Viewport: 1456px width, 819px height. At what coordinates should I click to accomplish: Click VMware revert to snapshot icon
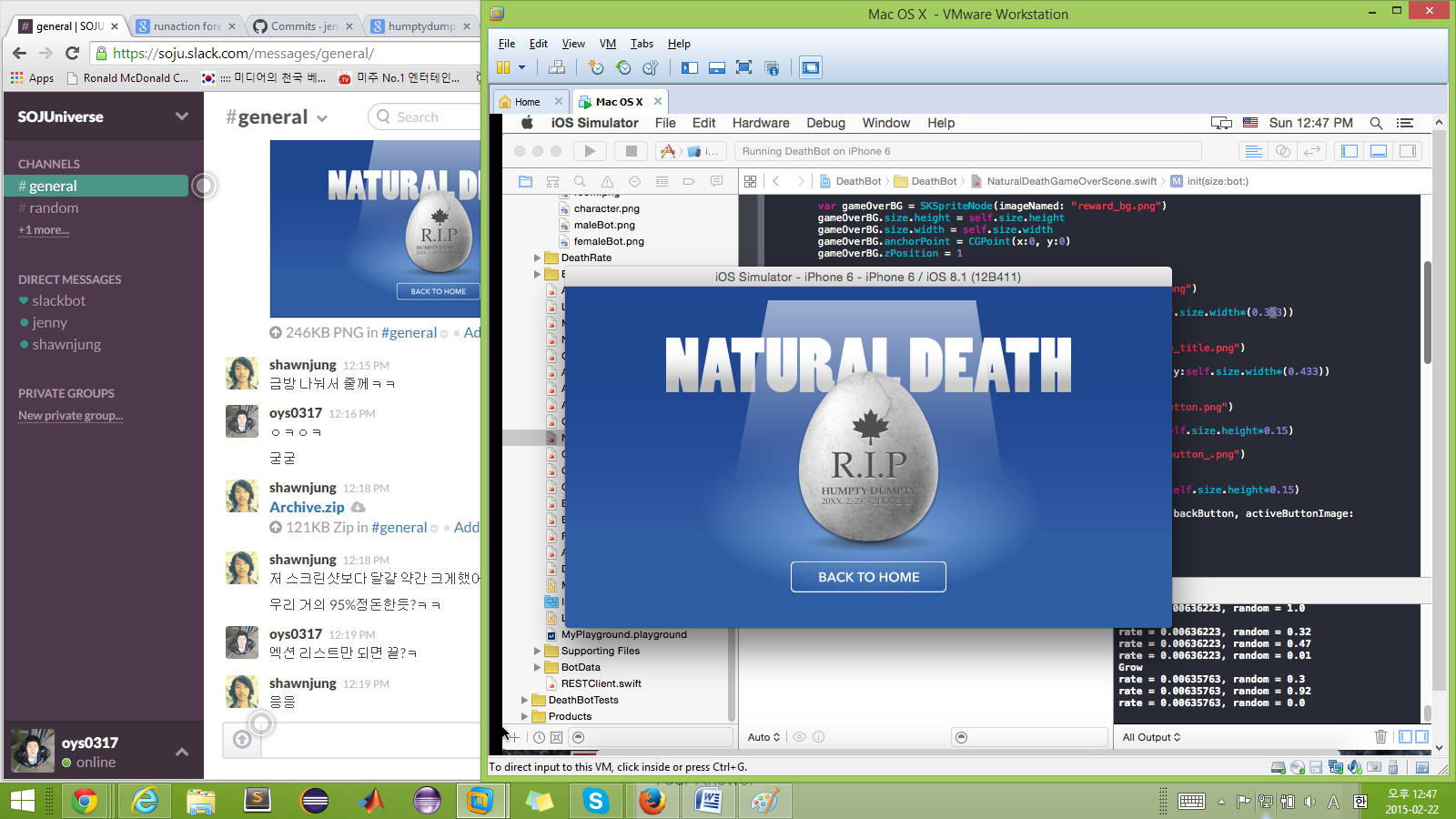623,67
